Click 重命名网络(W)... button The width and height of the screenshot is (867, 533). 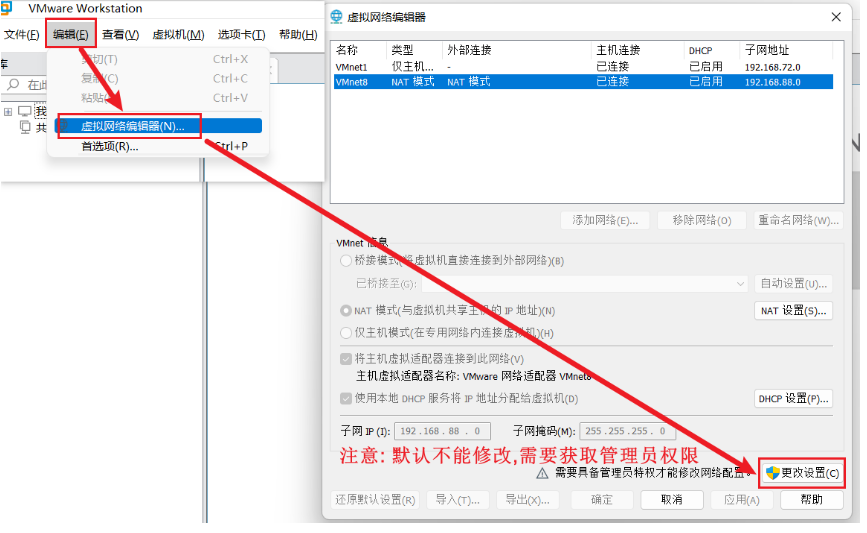[798, 220]
